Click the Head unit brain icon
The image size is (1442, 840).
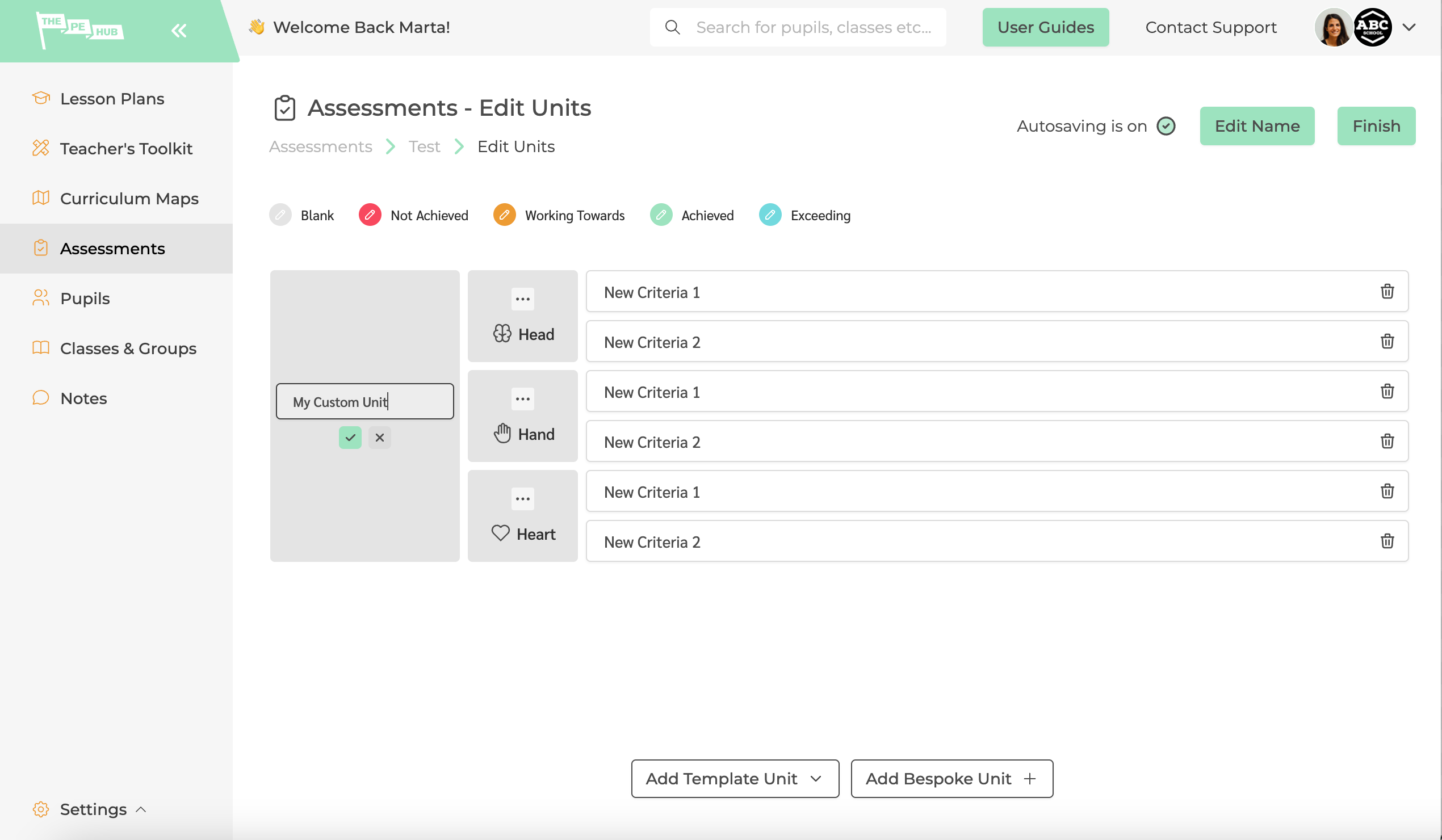click(502, 334)
